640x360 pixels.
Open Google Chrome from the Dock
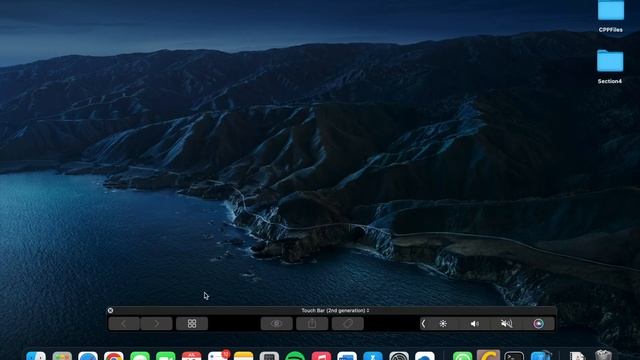(113, 356)
